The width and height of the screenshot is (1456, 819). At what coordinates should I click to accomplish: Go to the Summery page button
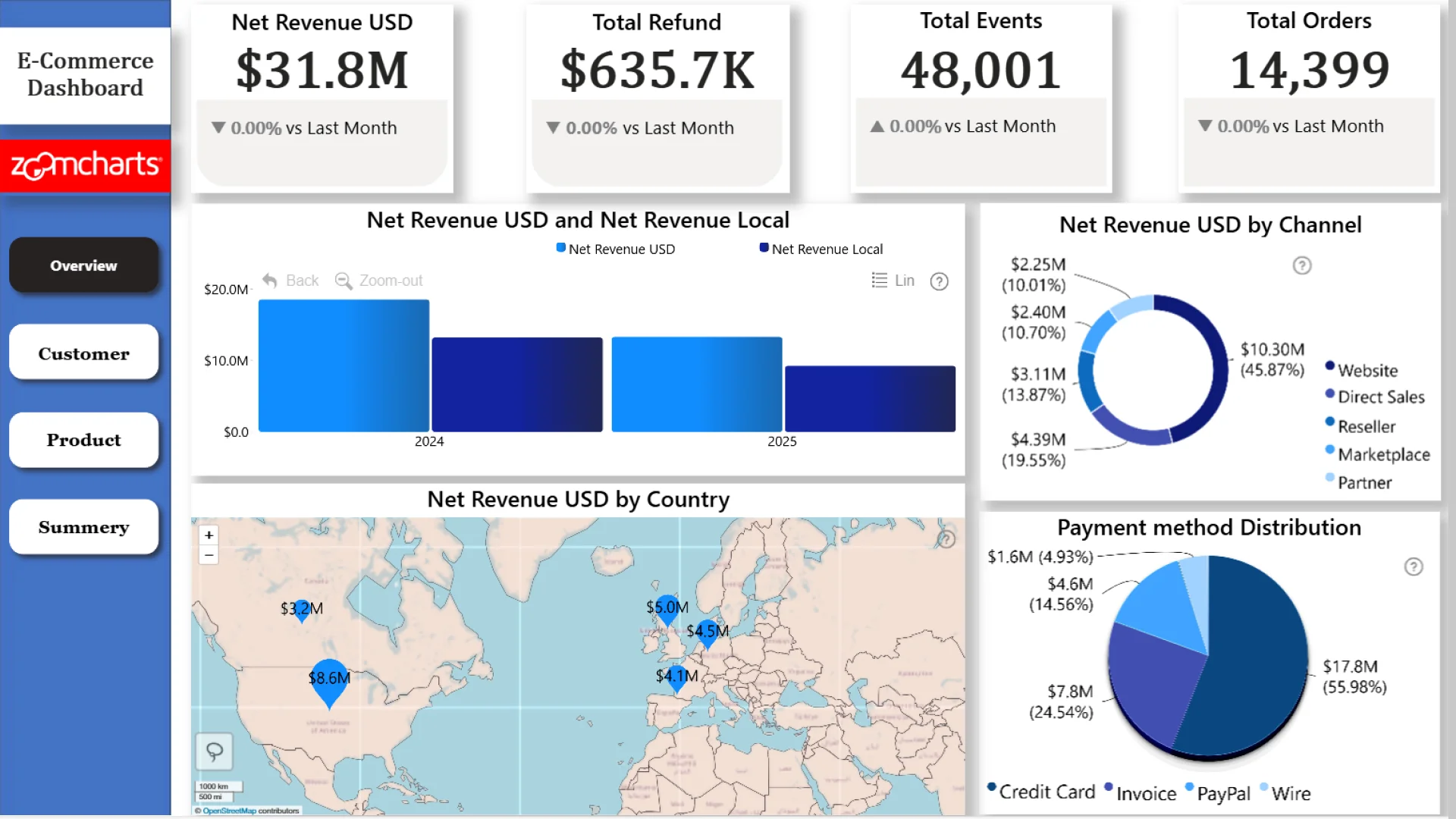pos(83,527)
